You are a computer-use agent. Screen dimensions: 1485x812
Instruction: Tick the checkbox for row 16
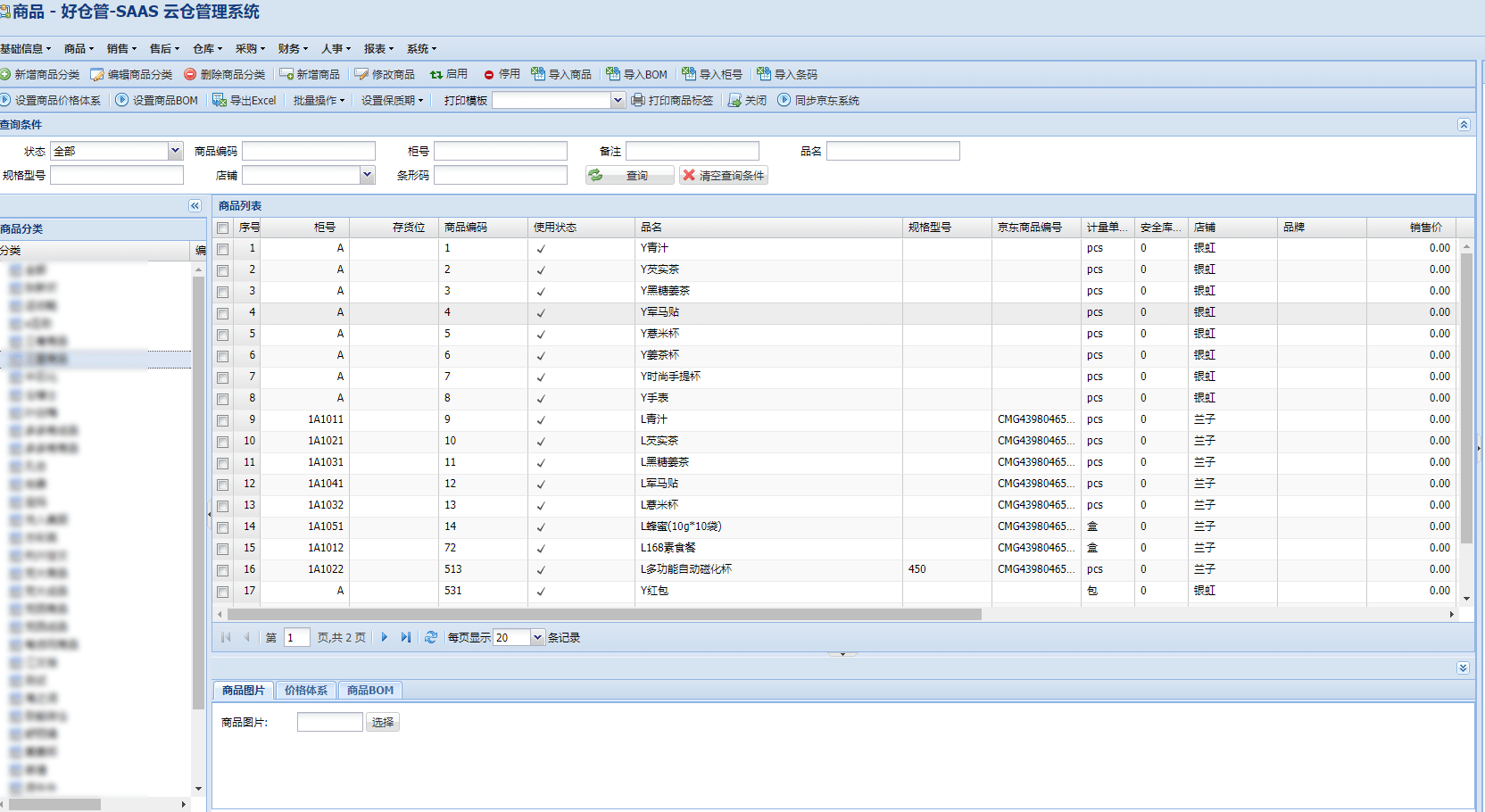(223, 570)
